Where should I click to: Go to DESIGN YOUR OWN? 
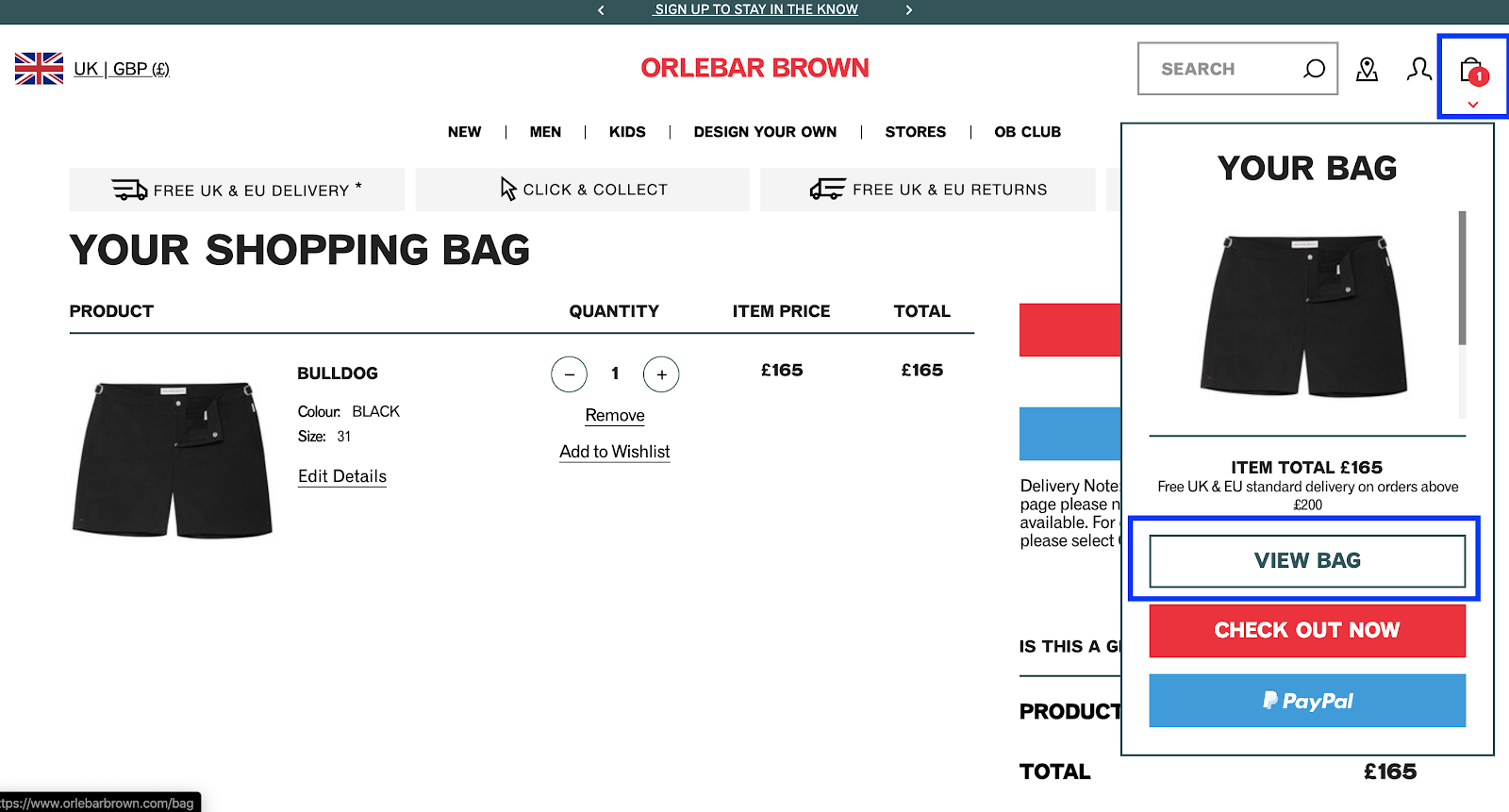coord(765,132)
